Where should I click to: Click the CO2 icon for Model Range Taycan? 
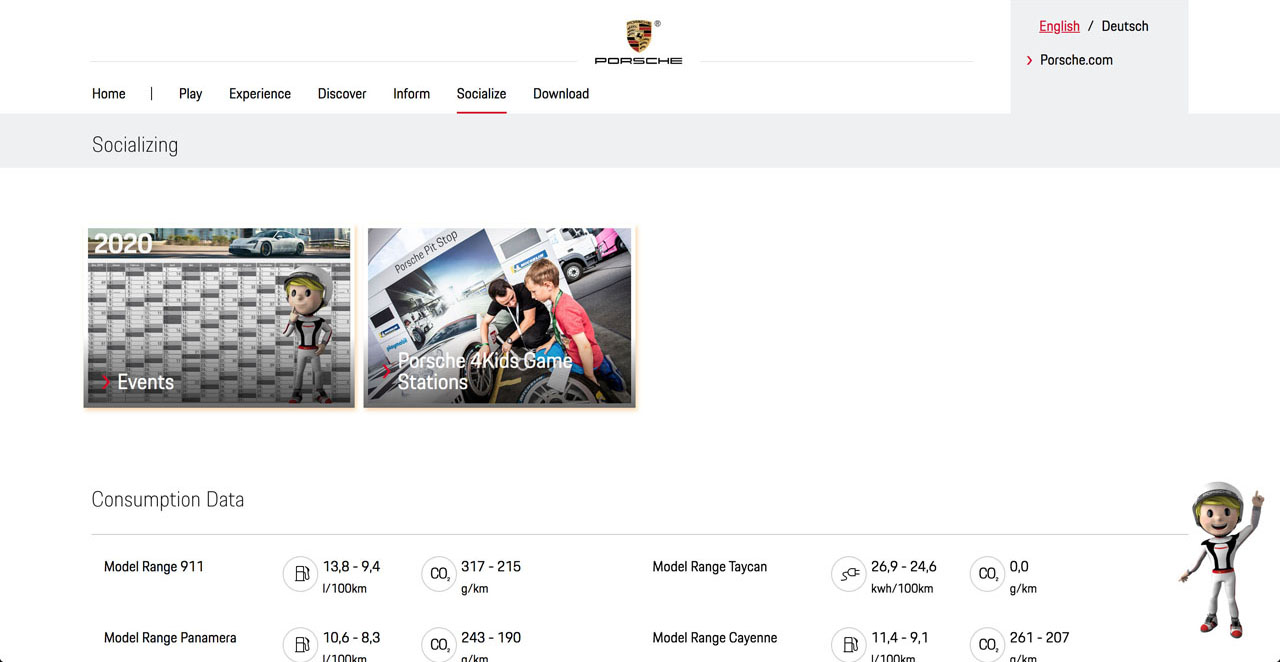click(988, 574)
